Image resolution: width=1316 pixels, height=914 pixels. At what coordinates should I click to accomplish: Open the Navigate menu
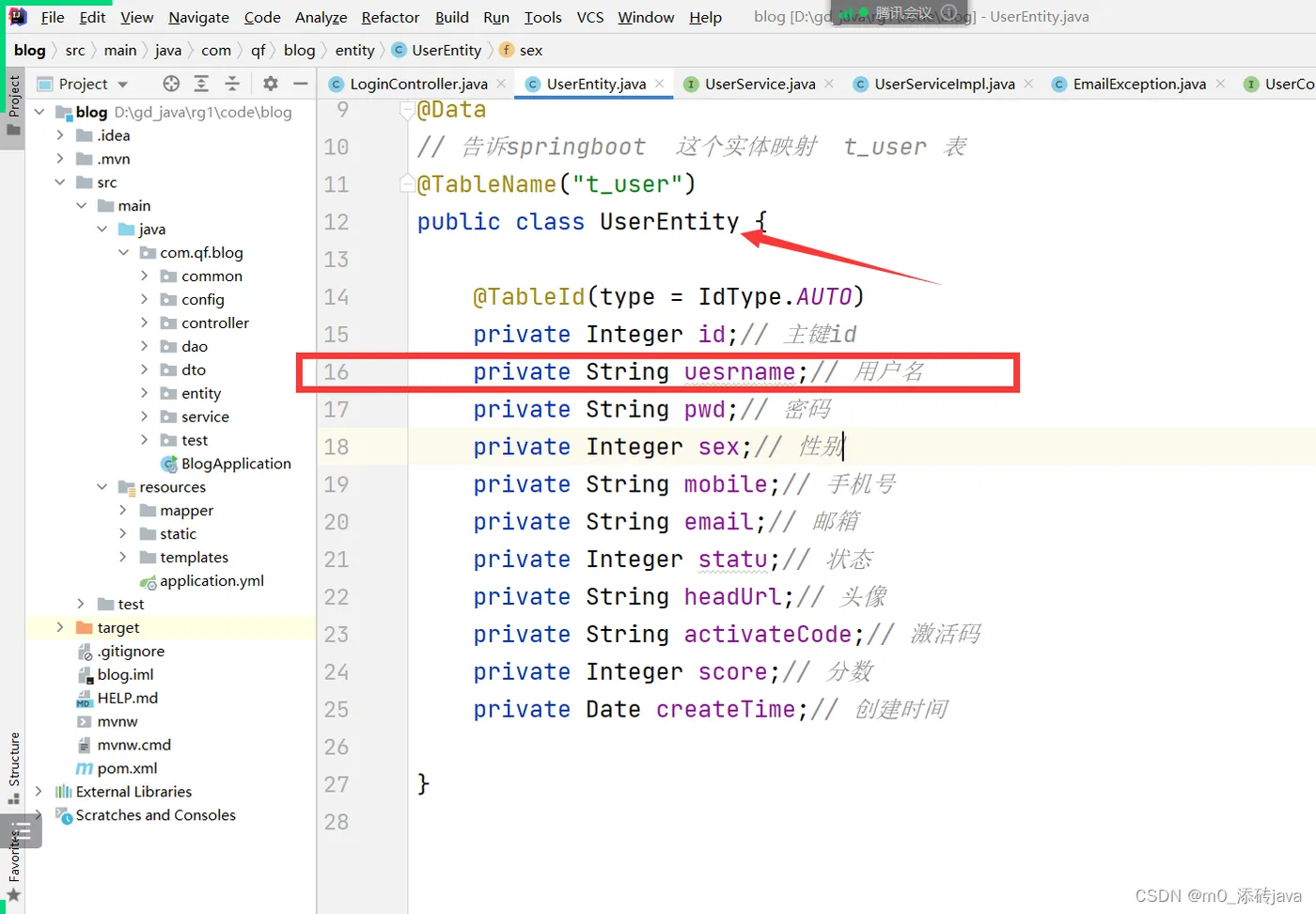[198, 17]
